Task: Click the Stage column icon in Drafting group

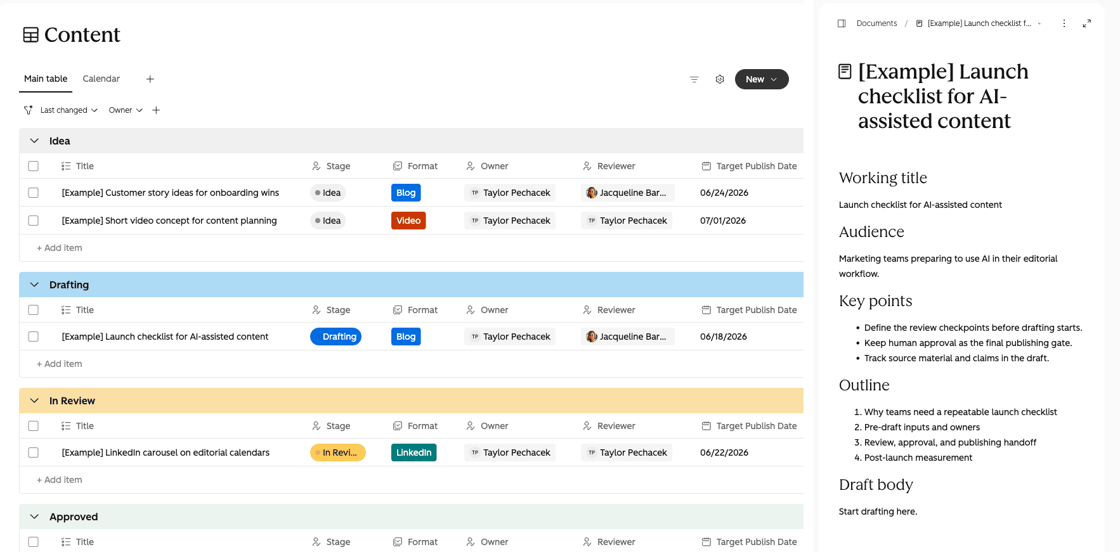Action: click(316, 310)
